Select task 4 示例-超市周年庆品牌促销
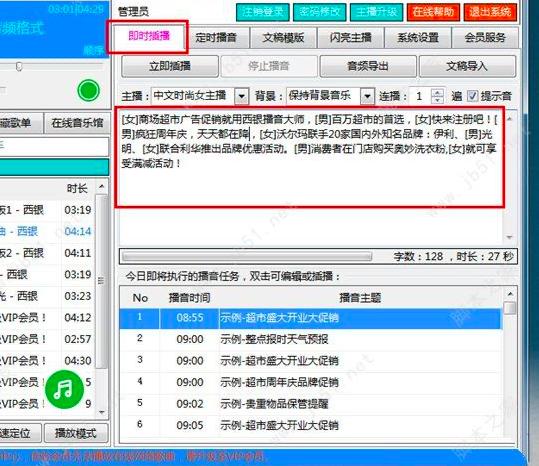This screenshot has height=466, width=539. 311,382
